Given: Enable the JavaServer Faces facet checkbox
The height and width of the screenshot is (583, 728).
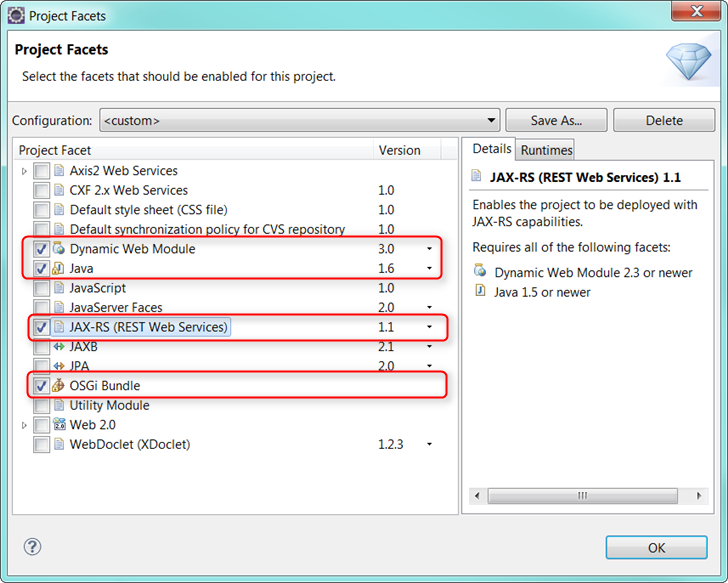Looking at the screenshot, I should coord(41,308).
